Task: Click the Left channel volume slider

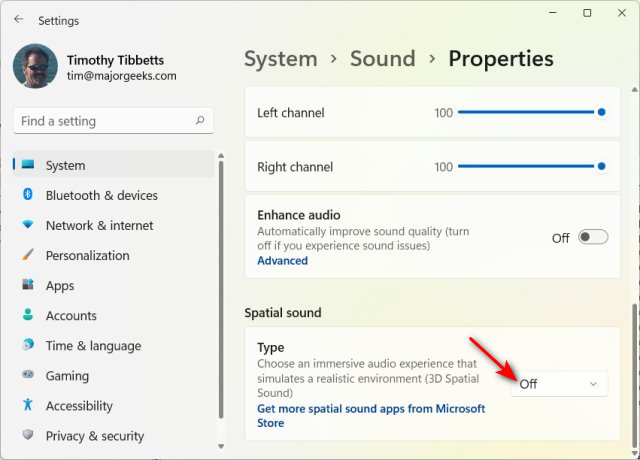Action: [529, 112]
